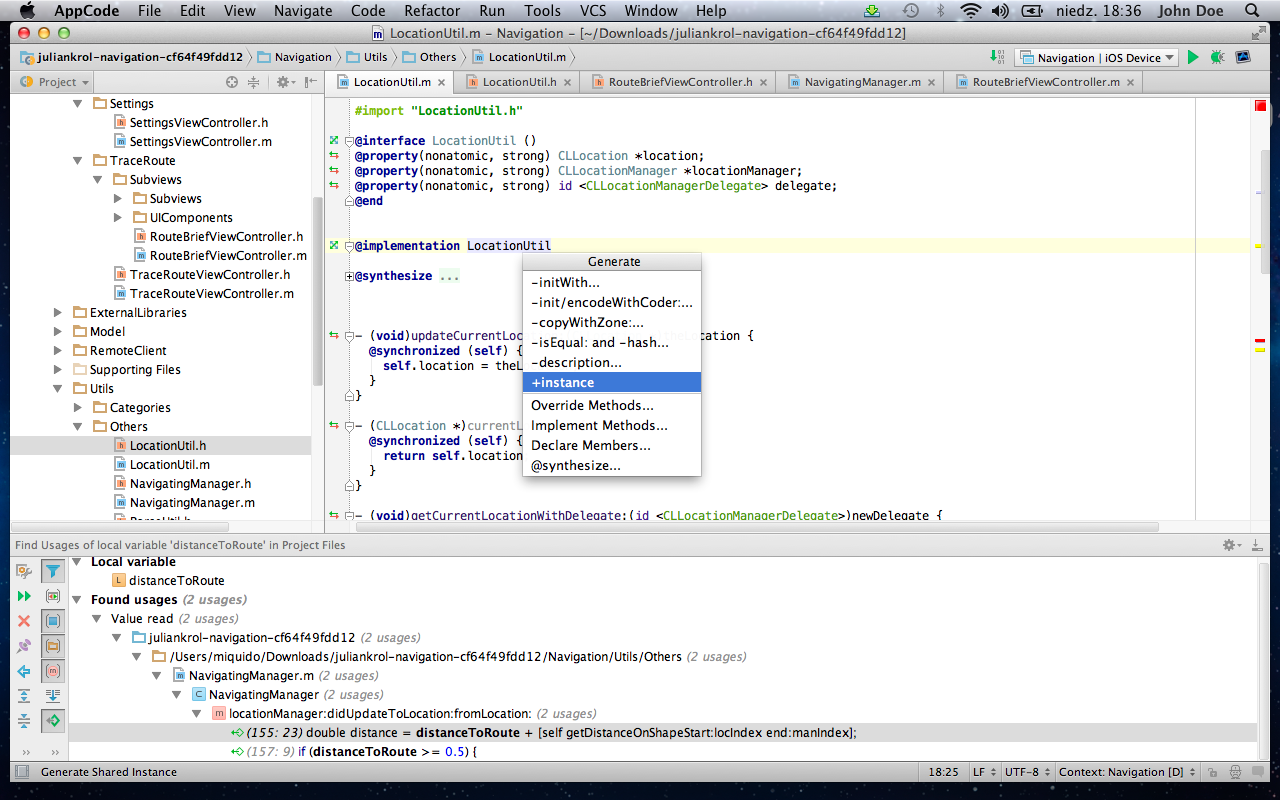The height and width of the screenshot is (800, 1280).
Task: Click the next occurrence down-arrow icon
Action: [53, 696]
